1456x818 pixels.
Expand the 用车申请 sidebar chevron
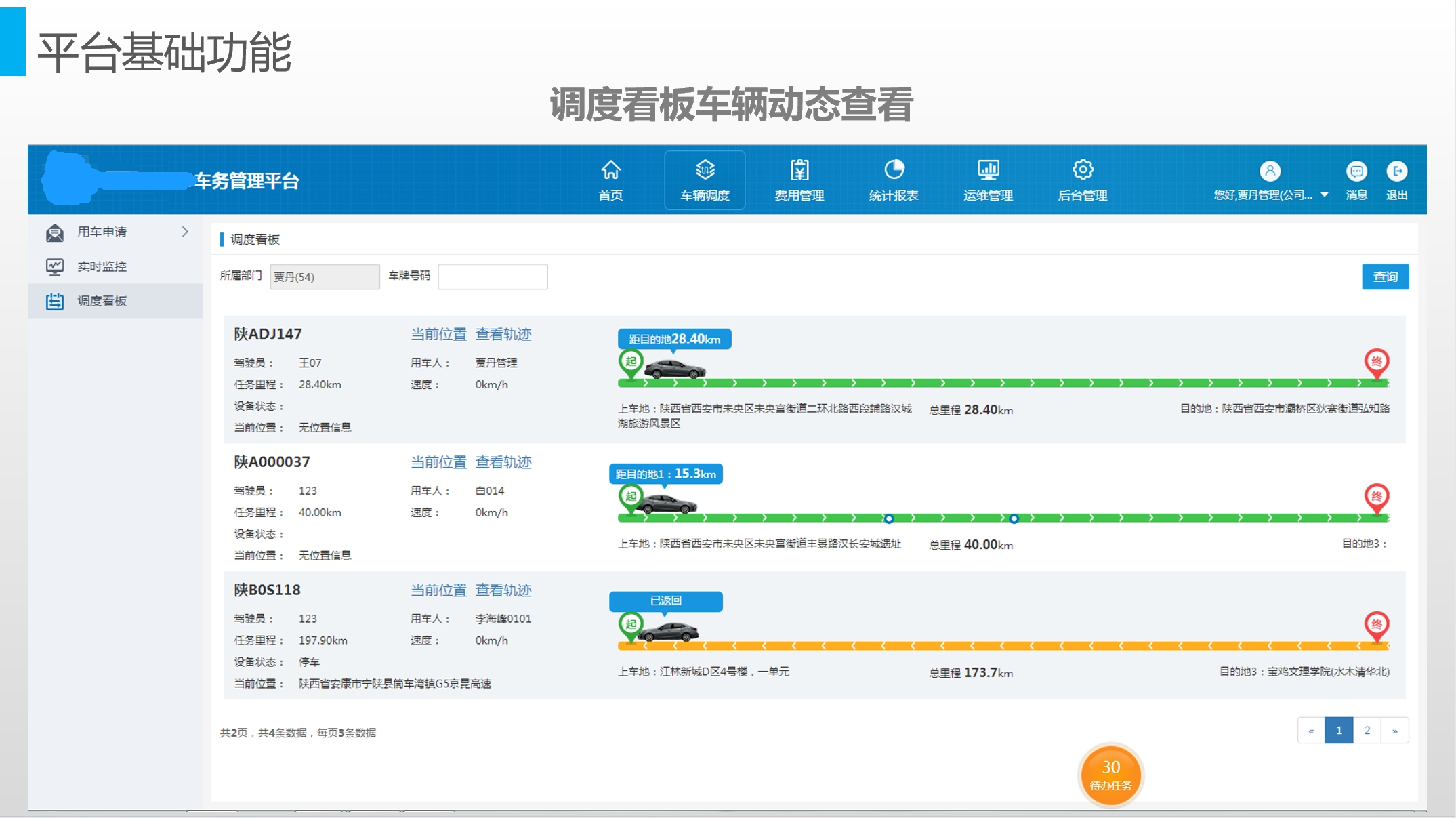coord(185,232)
